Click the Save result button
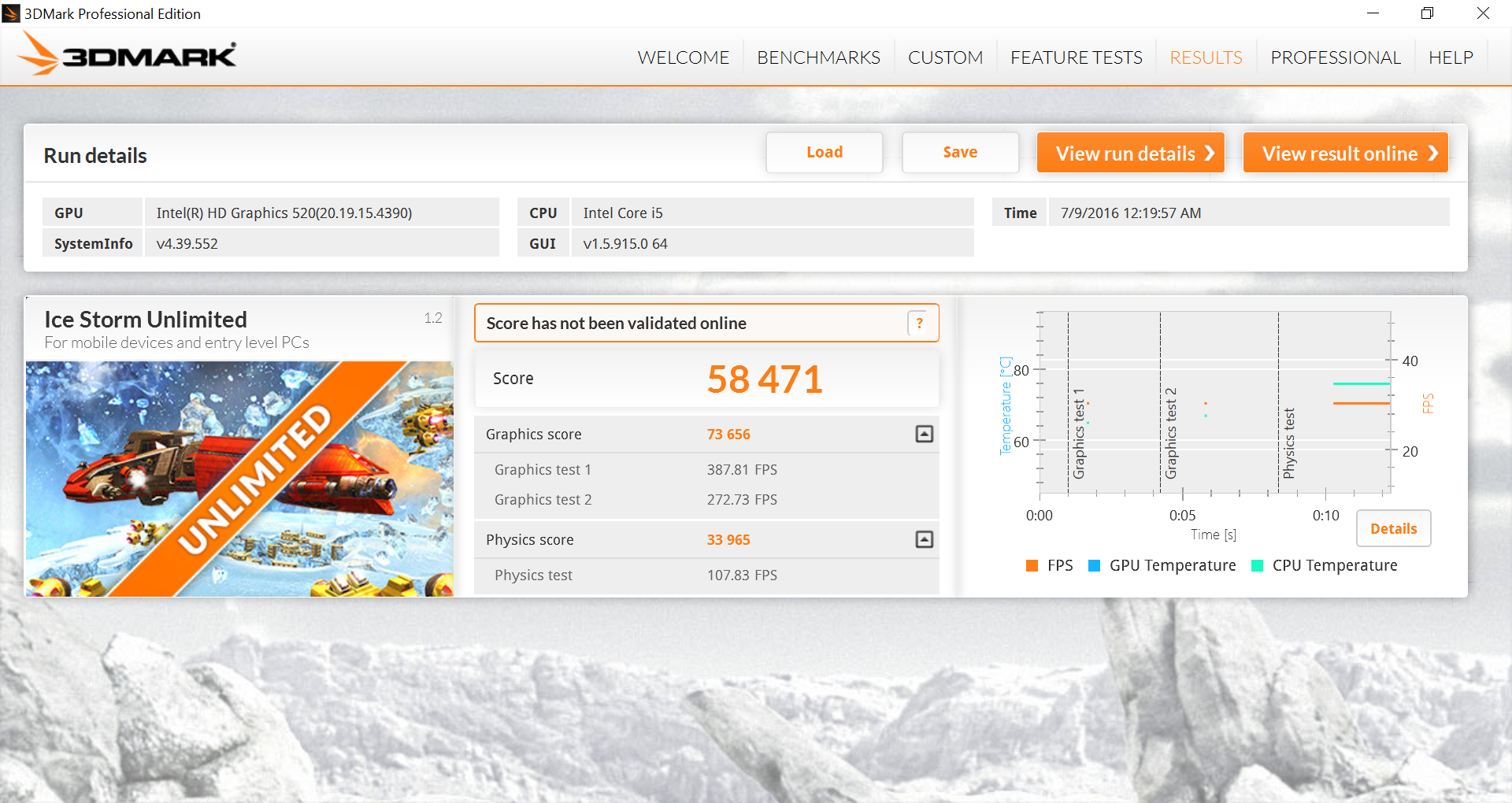Image resolution: width=1512 pixels, height=803 pixels. point(960,152)
